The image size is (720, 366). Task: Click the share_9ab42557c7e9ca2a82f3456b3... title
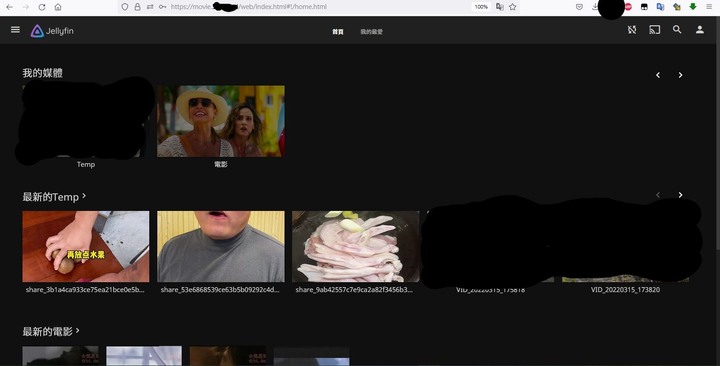(x=354, y=290)
